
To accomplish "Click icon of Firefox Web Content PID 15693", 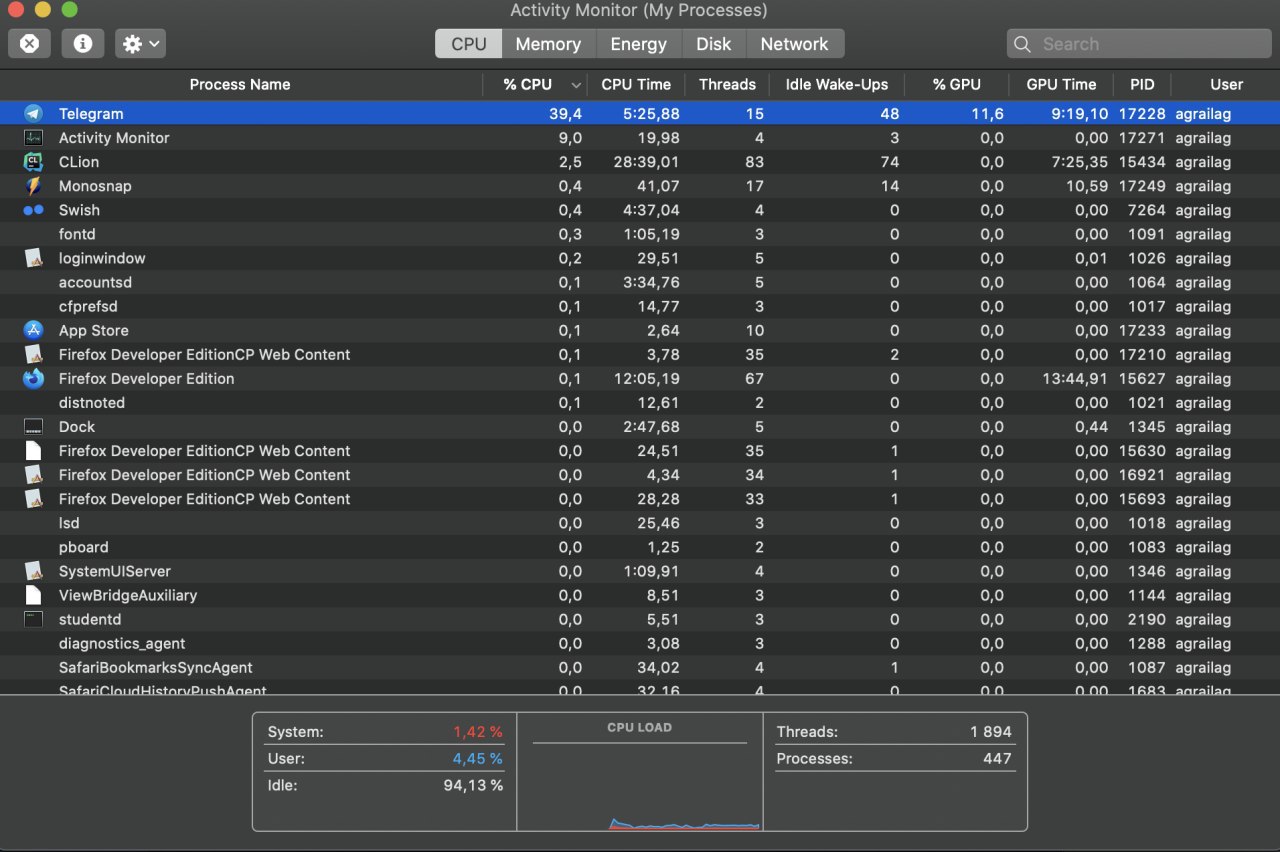I will [x=34, y=498].
